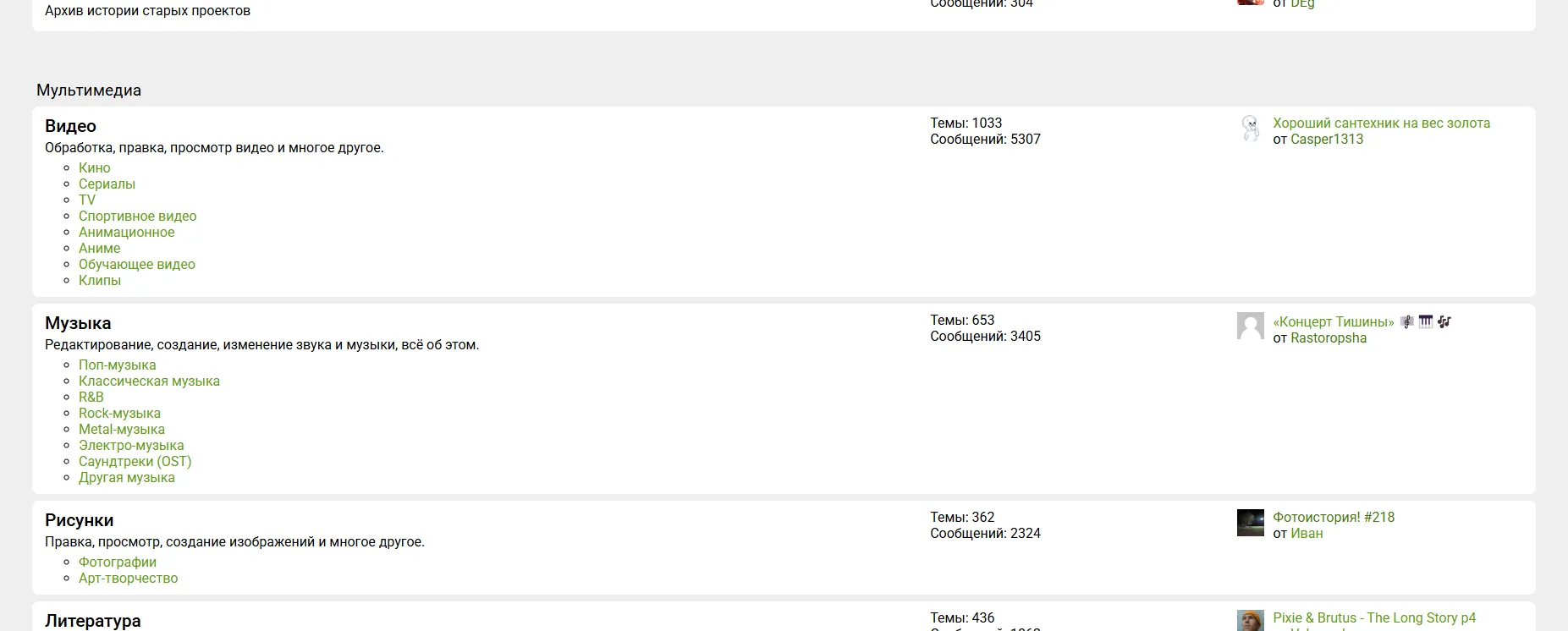Open the Видео forum heading
Viewport: 1568px width, 631px height.
70,126
